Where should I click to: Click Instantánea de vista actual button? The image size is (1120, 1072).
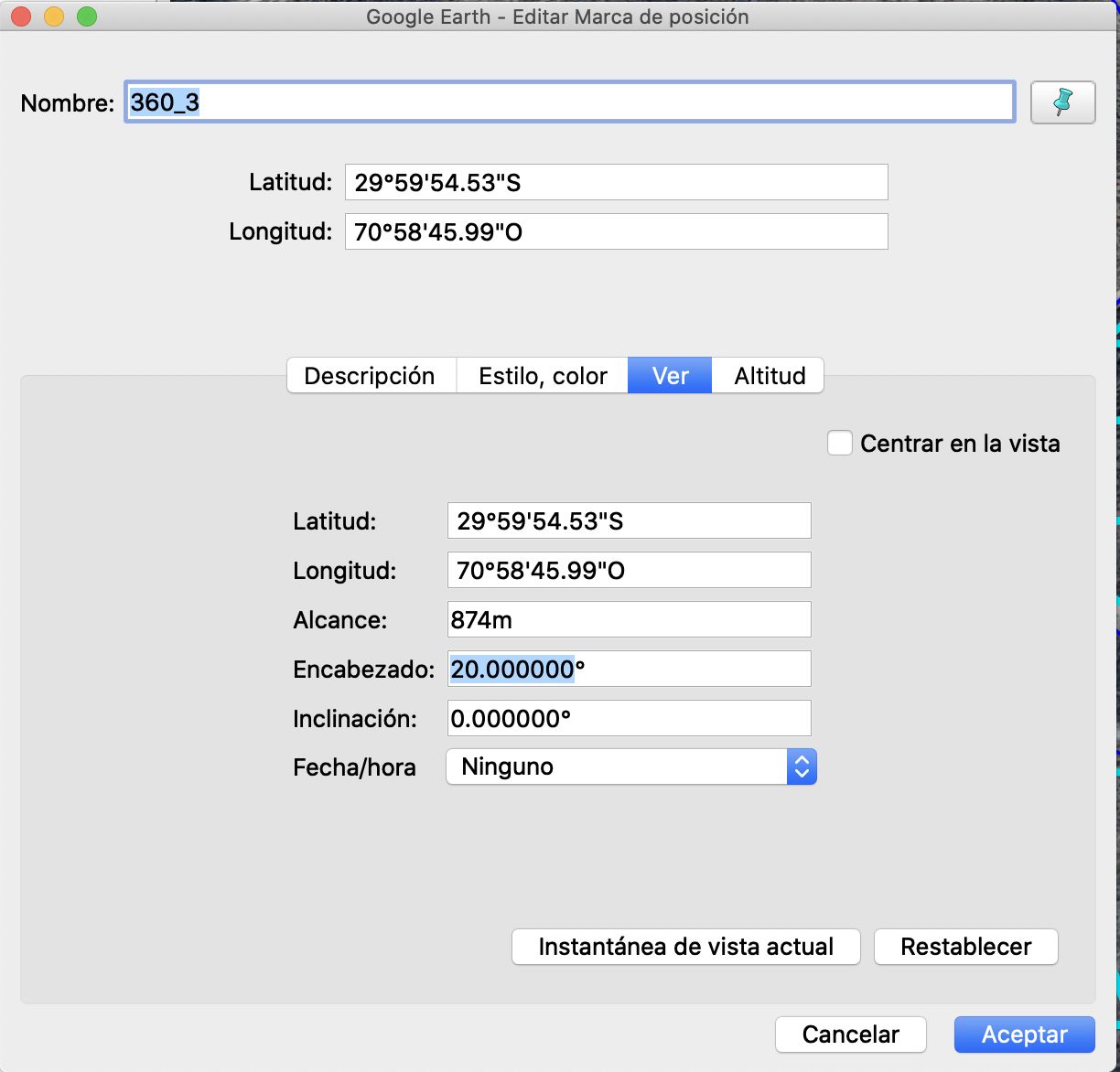(685, 947)
